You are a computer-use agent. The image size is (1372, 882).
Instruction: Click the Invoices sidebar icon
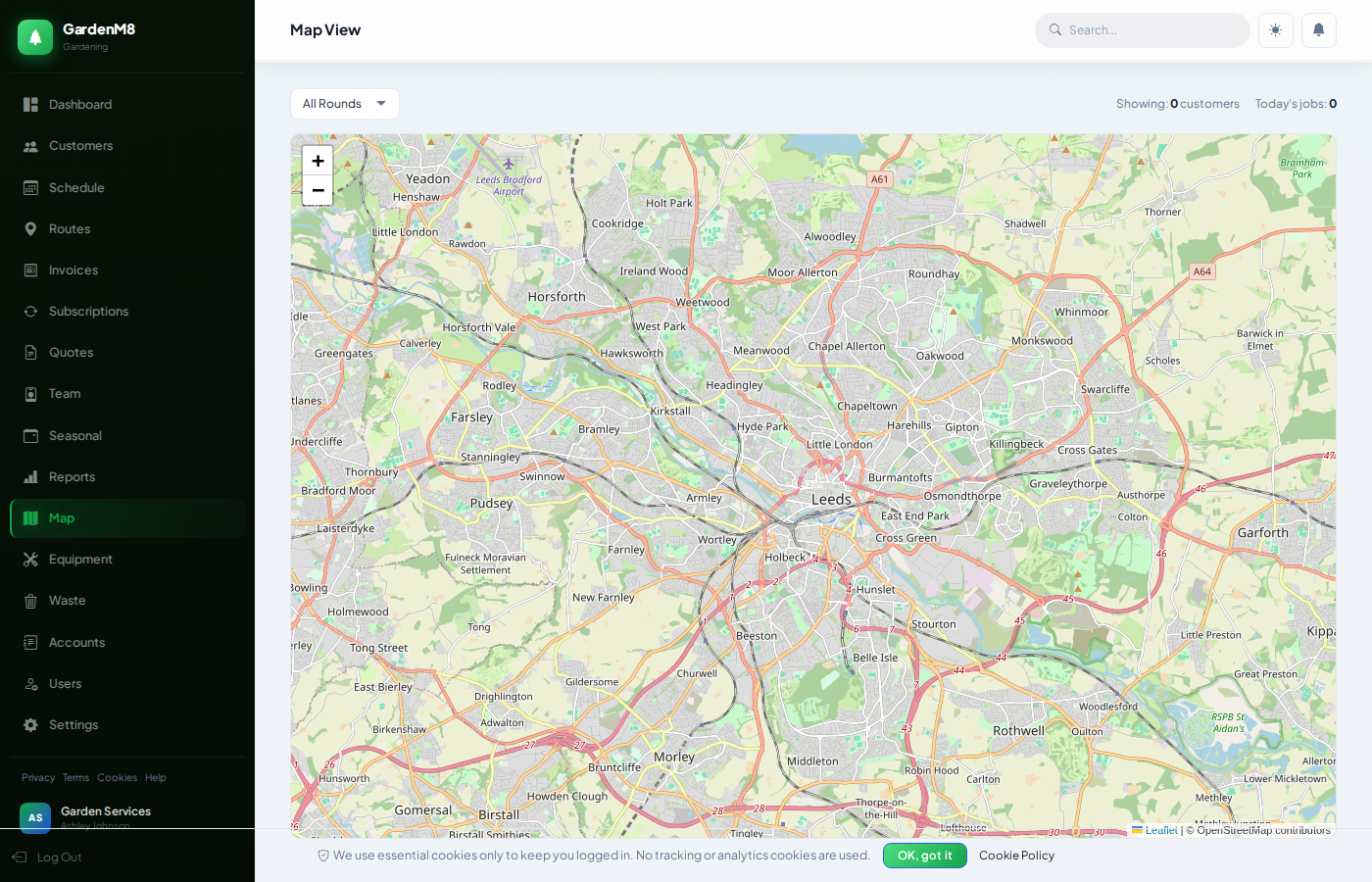point(32,269)
